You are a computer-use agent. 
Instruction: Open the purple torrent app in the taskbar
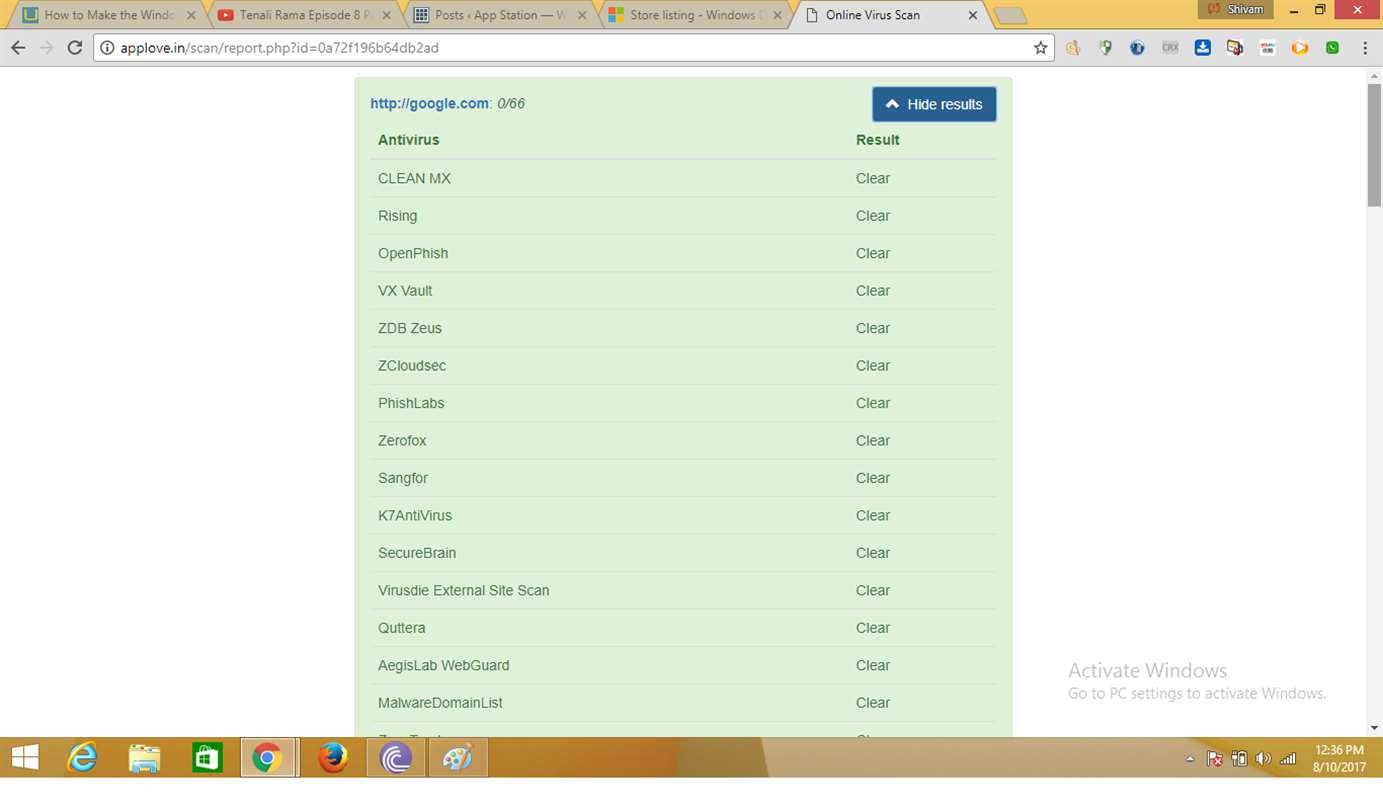pyautogui.click(x=396, y=758)
